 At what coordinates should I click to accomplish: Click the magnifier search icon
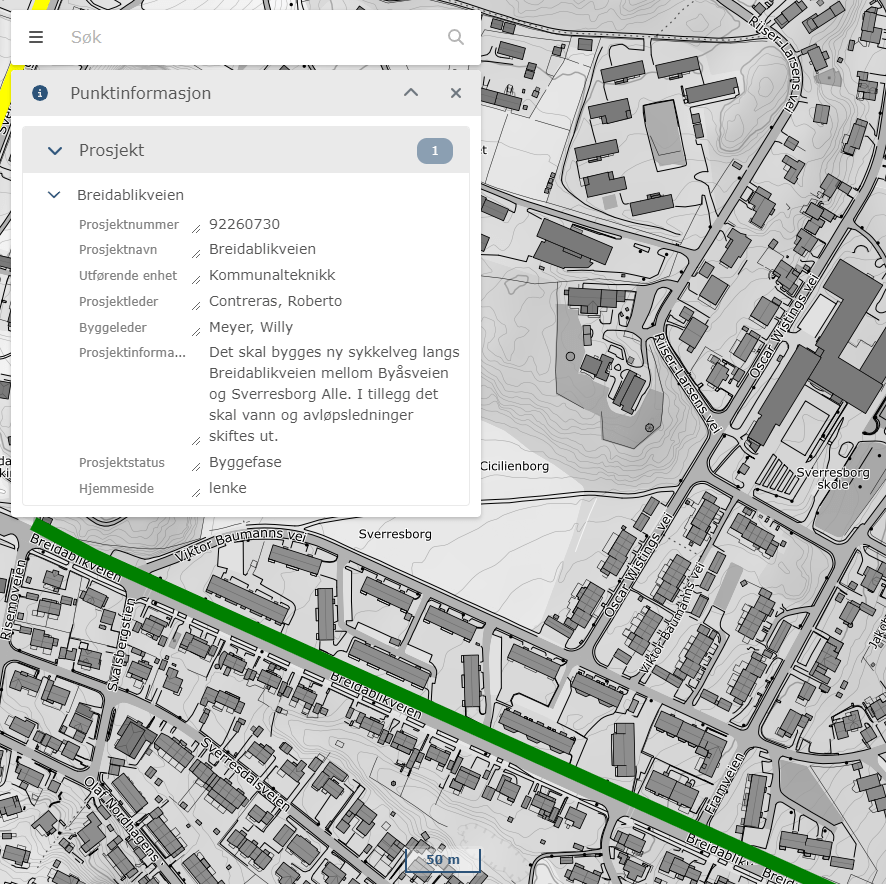[456, 37]
